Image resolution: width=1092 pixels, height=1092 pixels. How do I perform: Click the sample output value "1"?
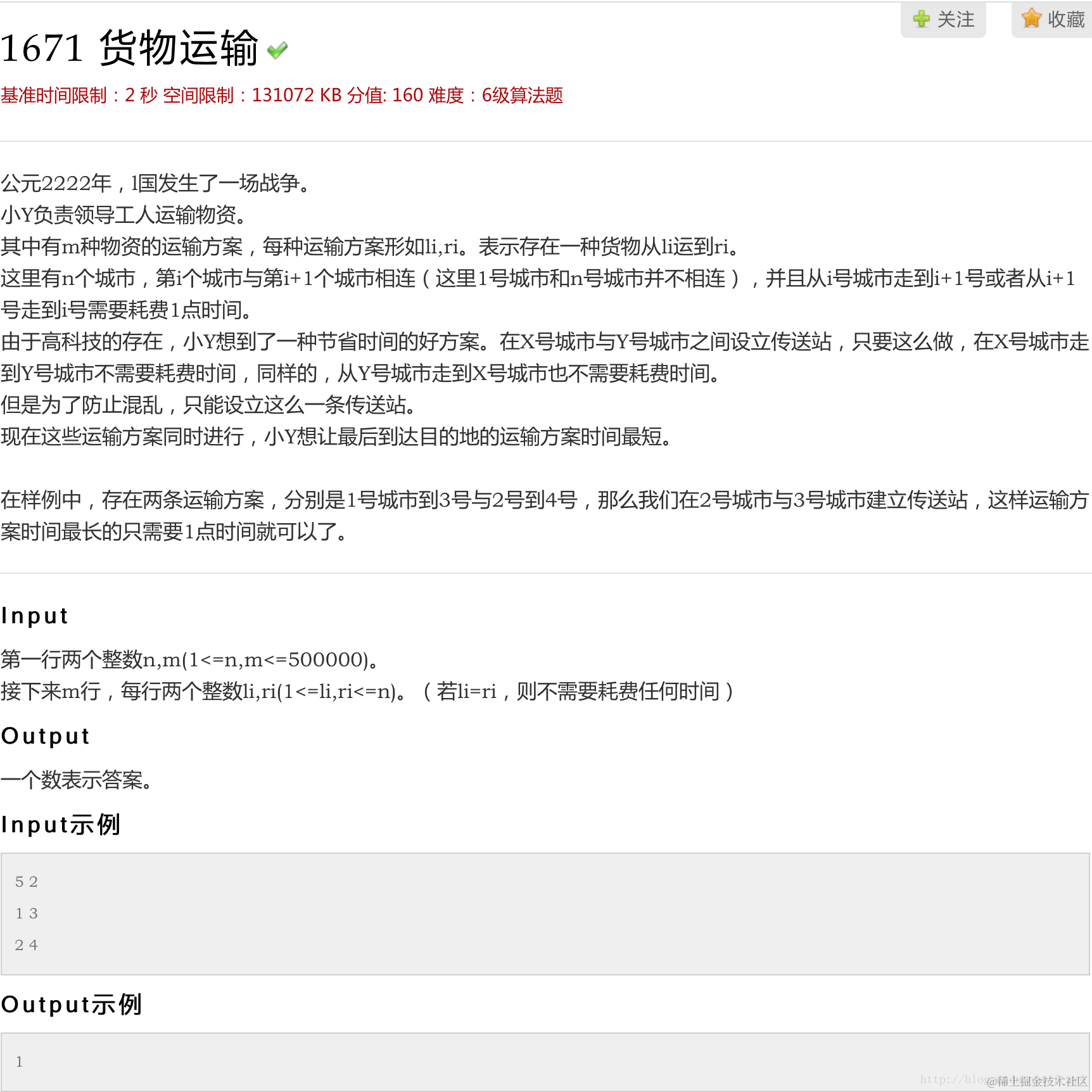coord(20,1062)
